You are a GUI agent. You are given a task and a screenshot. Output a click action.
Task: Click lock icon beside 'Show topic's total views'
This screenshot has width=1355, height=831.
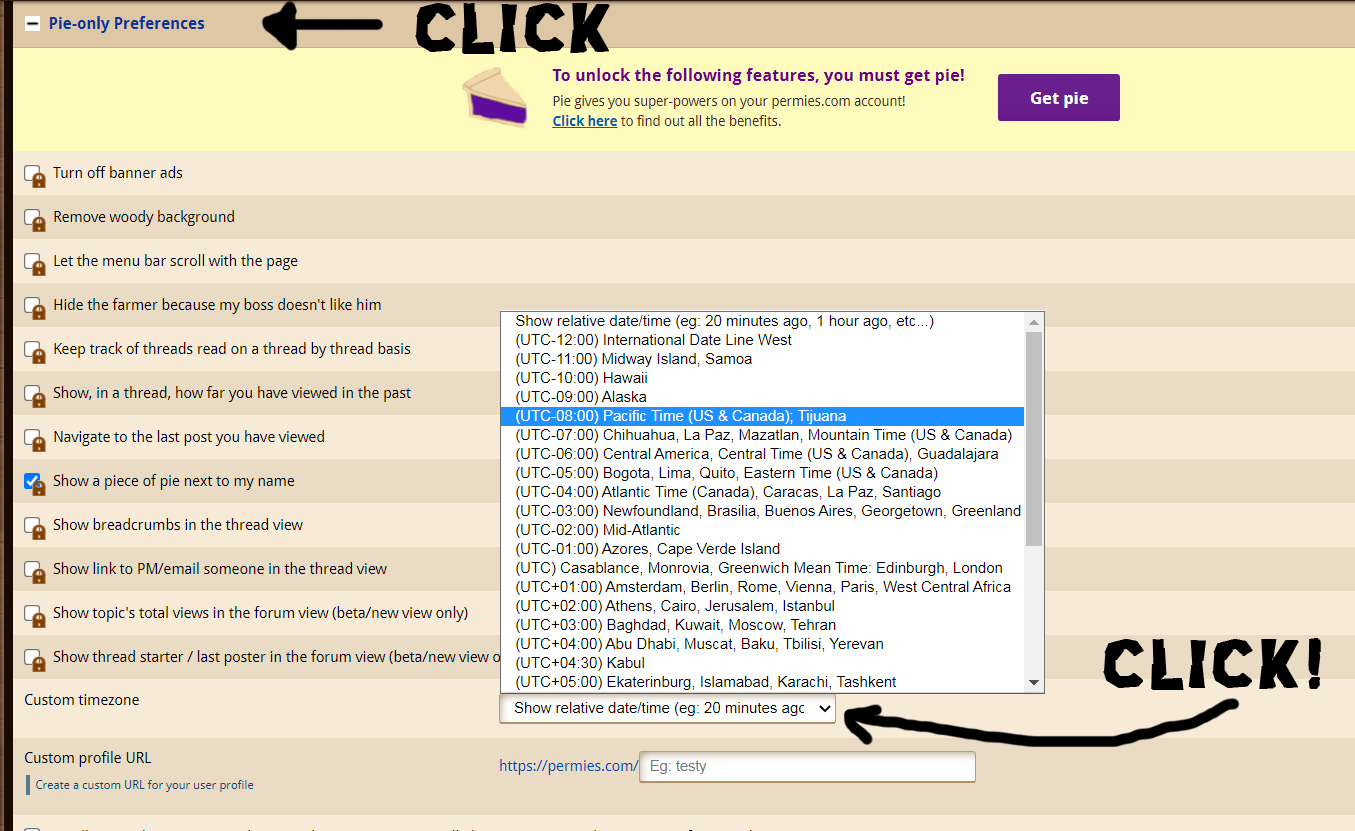[38, 619]
